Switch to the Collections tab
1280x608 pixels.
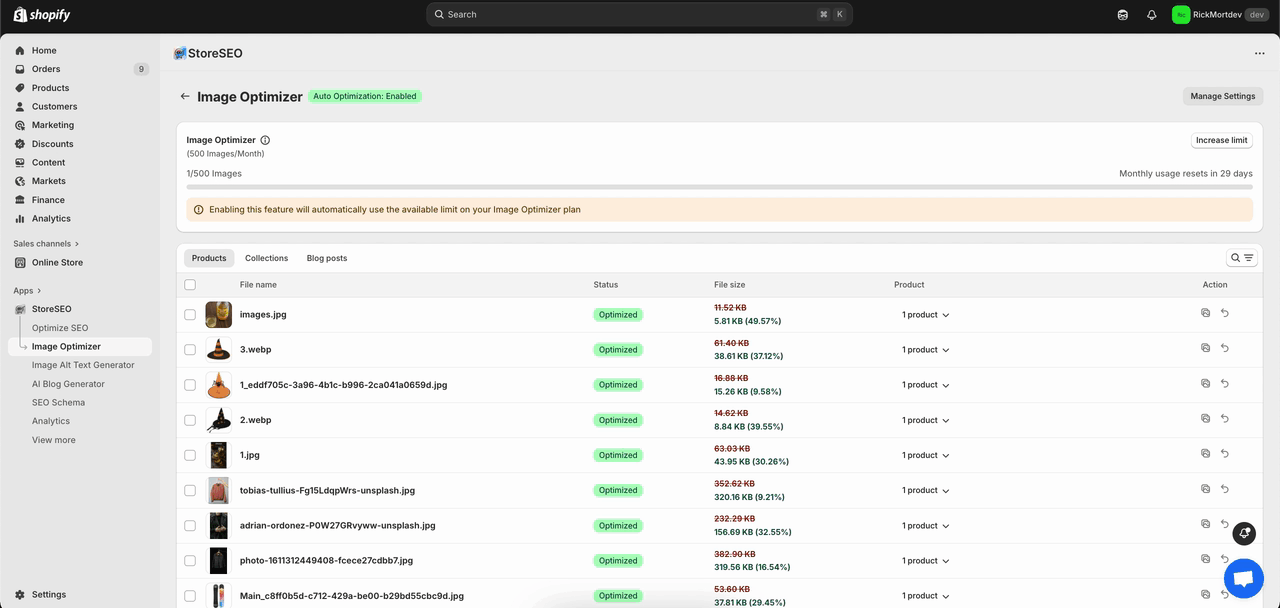point(266,258)
